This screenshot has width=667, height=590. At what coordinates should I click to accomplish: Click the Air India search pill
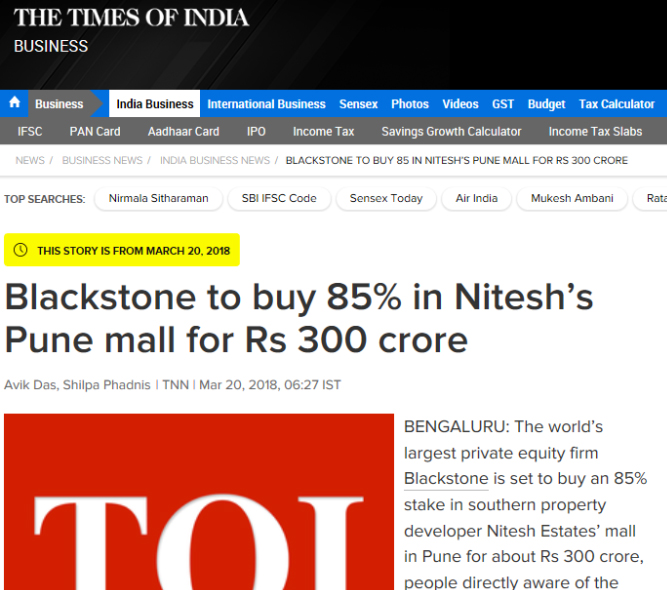click(x=476, y=199)
